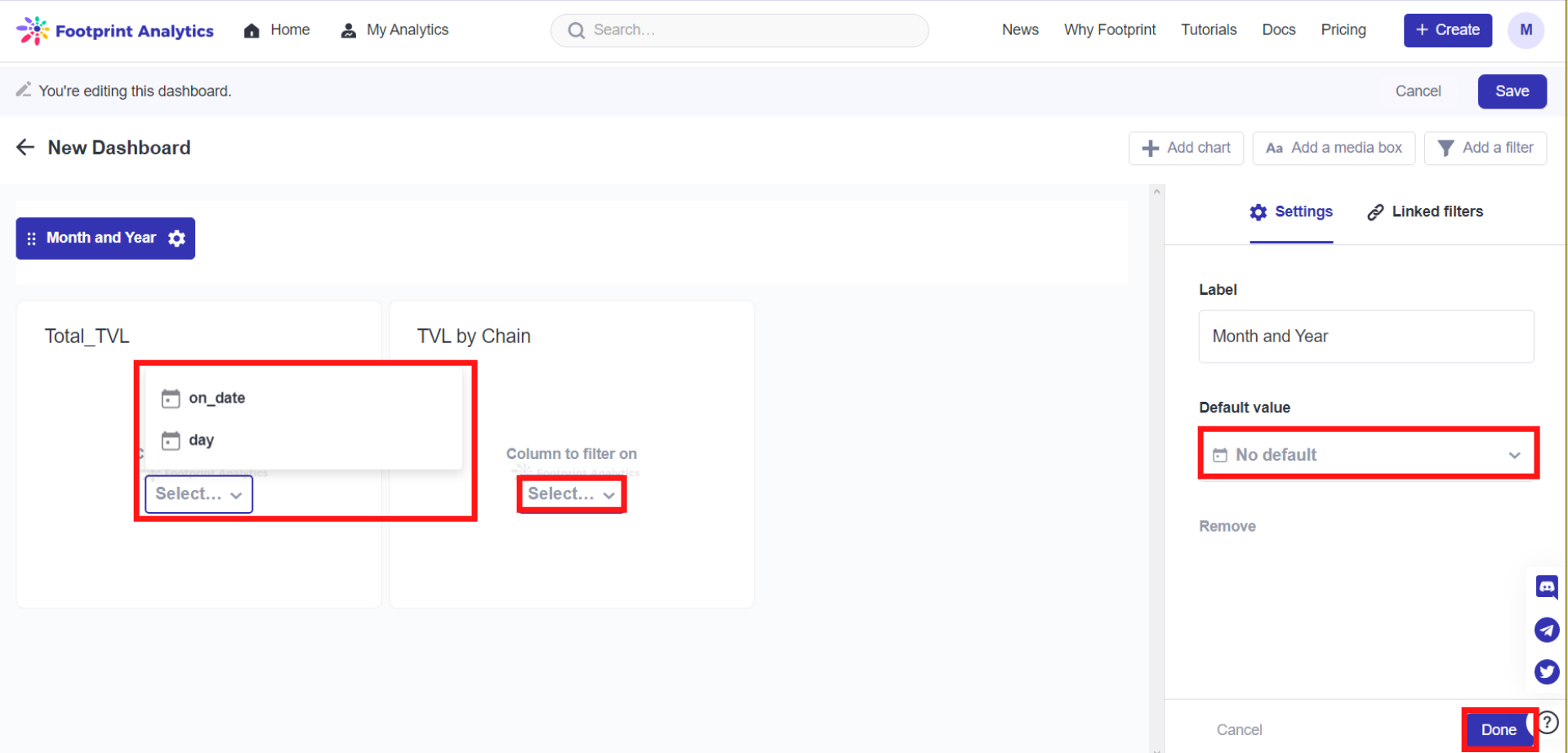Click the funnel icon in Add a filter
Image resolution: width=1568 pixels, height=753 pixels.
pyautogui.click(x=1445, y=148)
